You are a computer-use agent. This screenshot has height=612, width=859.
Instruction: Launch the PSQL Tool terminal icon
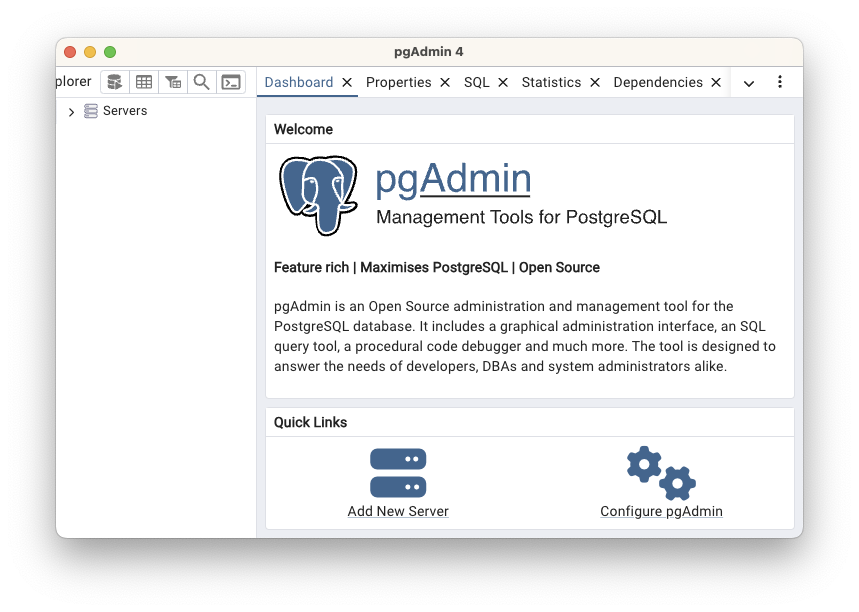(231, 81)
